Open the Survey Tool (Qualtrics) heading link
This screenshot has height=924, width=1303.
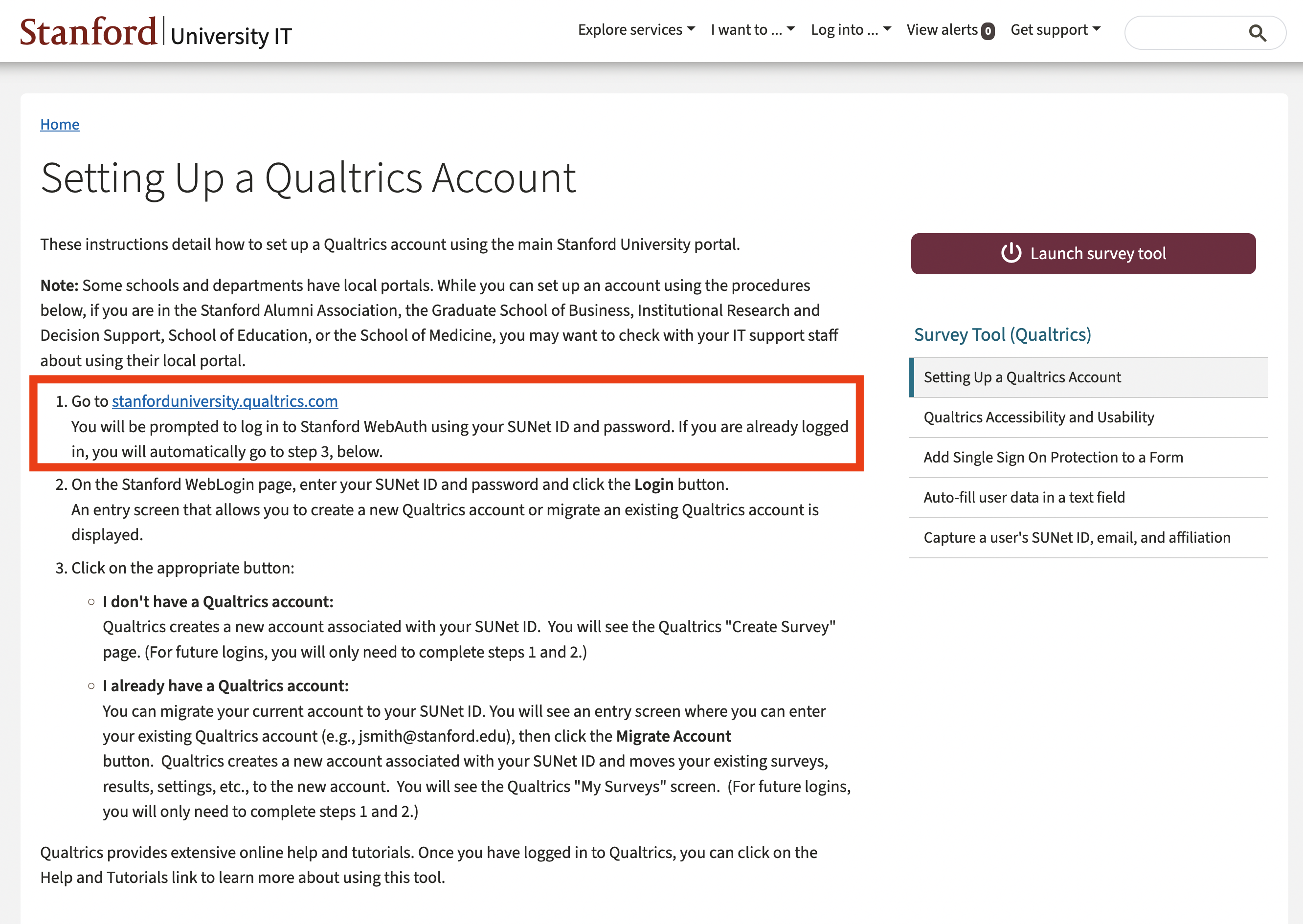point(1002,334)
